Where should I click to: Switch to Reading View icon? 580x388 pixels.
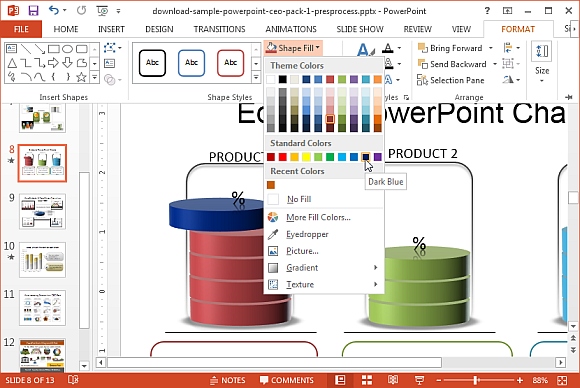pyautogui.click(x=393, y=380)
